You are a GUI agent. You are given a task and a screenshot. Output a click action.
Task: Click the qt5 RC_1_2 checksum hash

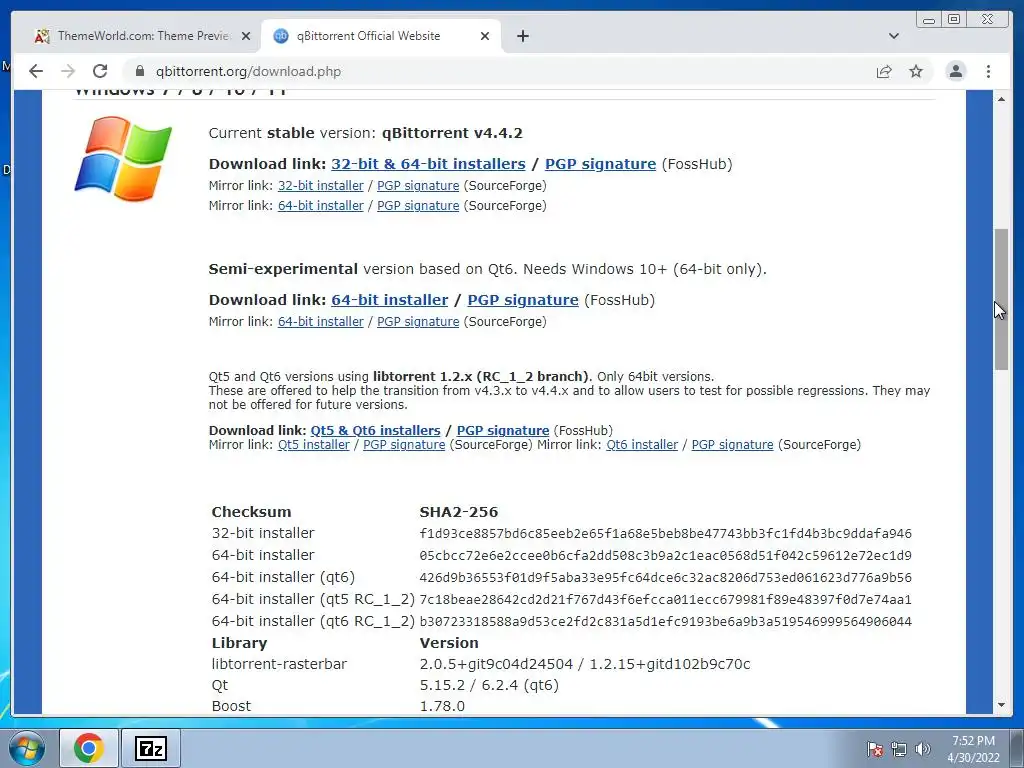665,600
